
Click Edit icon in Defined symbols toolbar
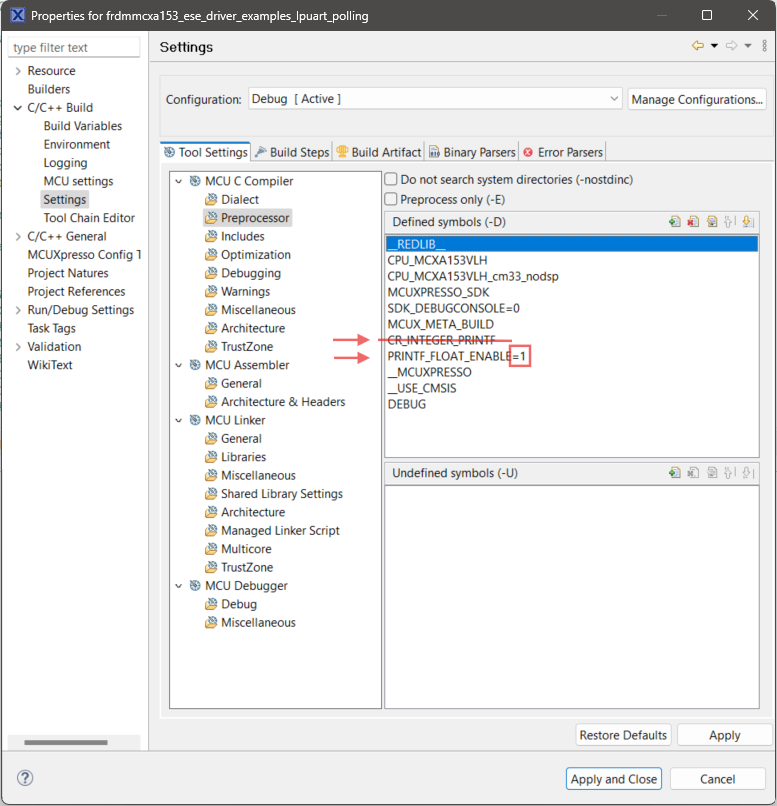712,222
